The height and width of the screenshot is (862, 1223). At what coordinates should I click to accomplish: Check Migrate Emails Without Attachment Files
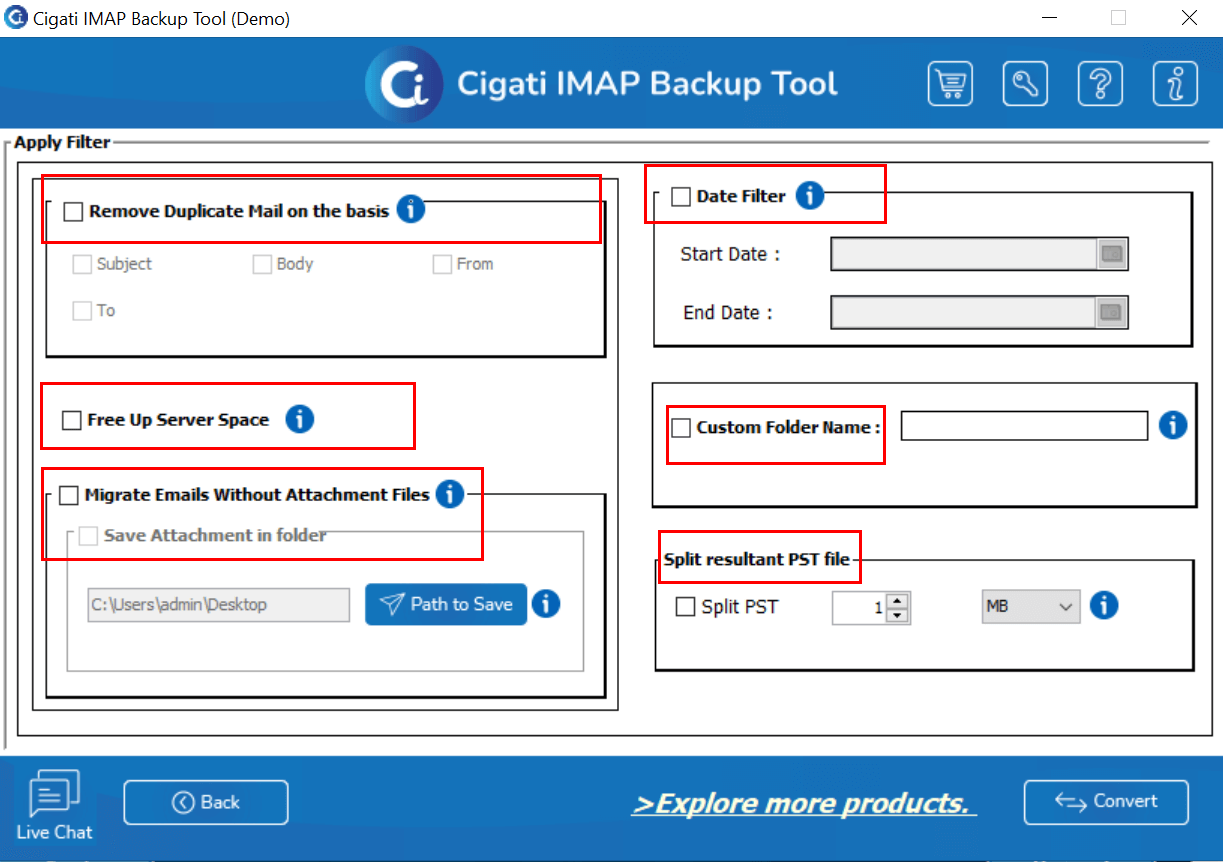coord(68,495)
